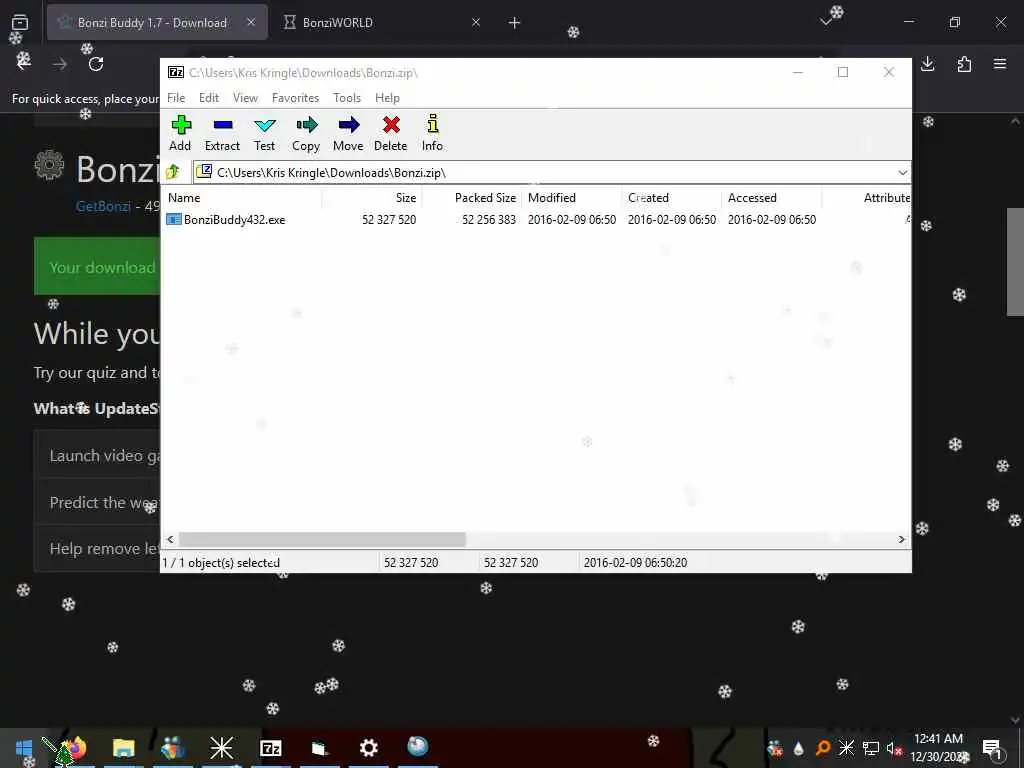Click the Test archive icon
Viewport: 1024px width, 768px height.
coord(264,133)
